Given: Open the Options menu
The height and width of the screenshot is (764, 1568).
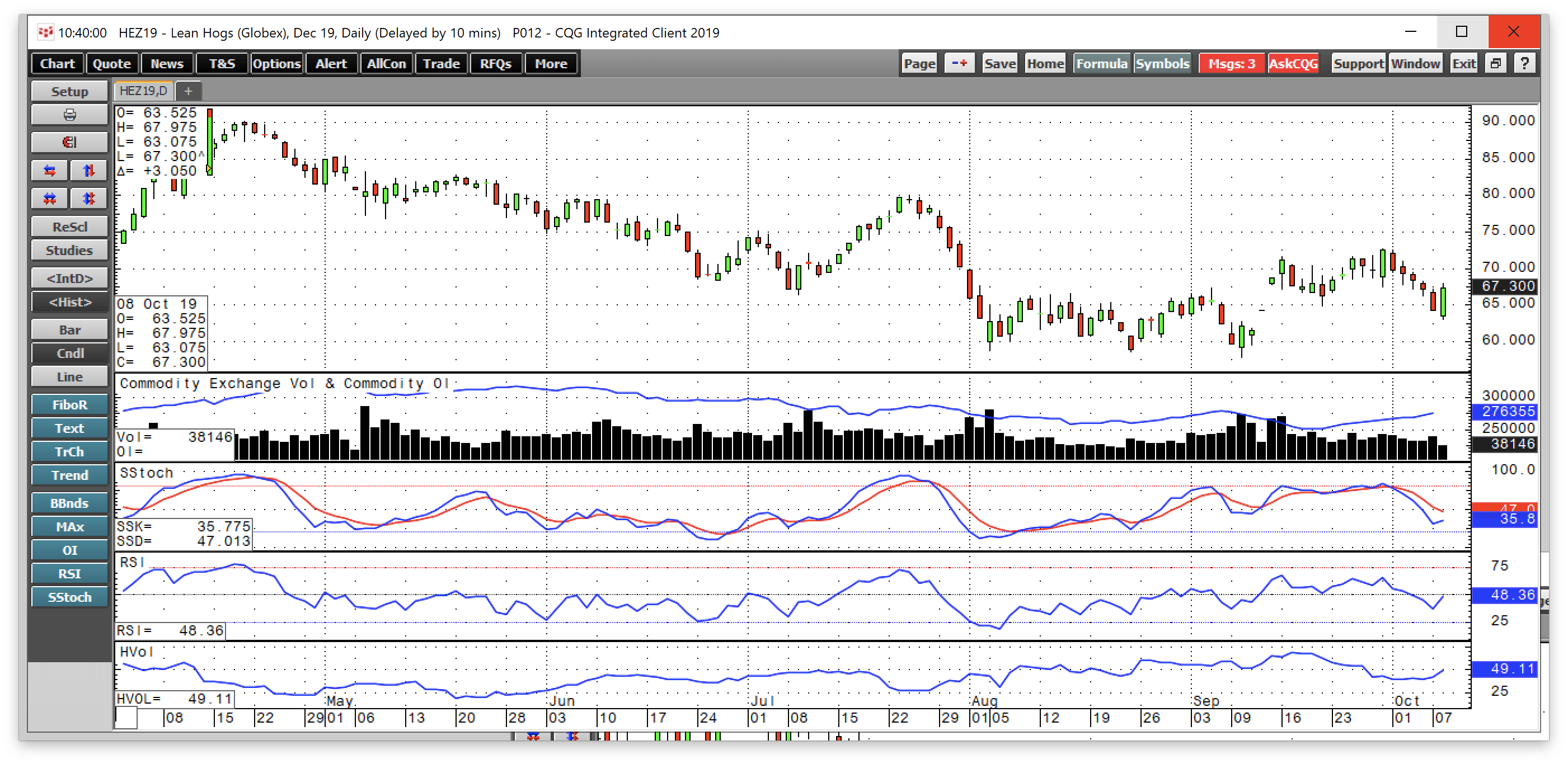Looking at the screenshot, I should click(x=276, y=63).
